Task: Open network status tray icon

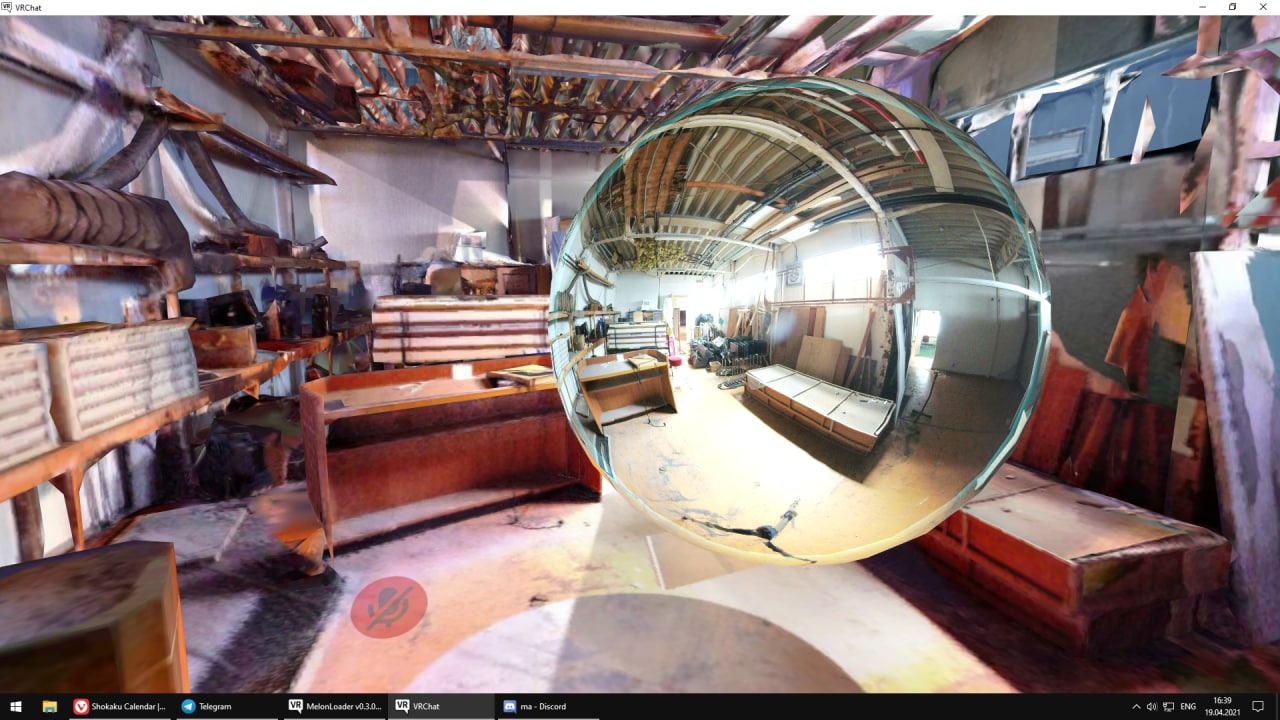Action: (1169, 706)
